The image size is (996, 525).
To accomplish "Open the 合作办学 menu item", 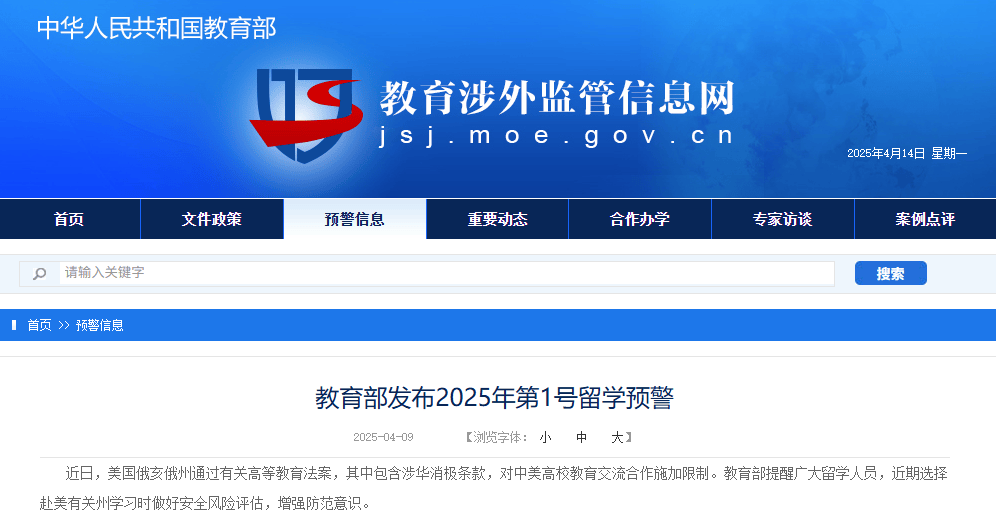I will pyautogui.click(x=640, y=219).
